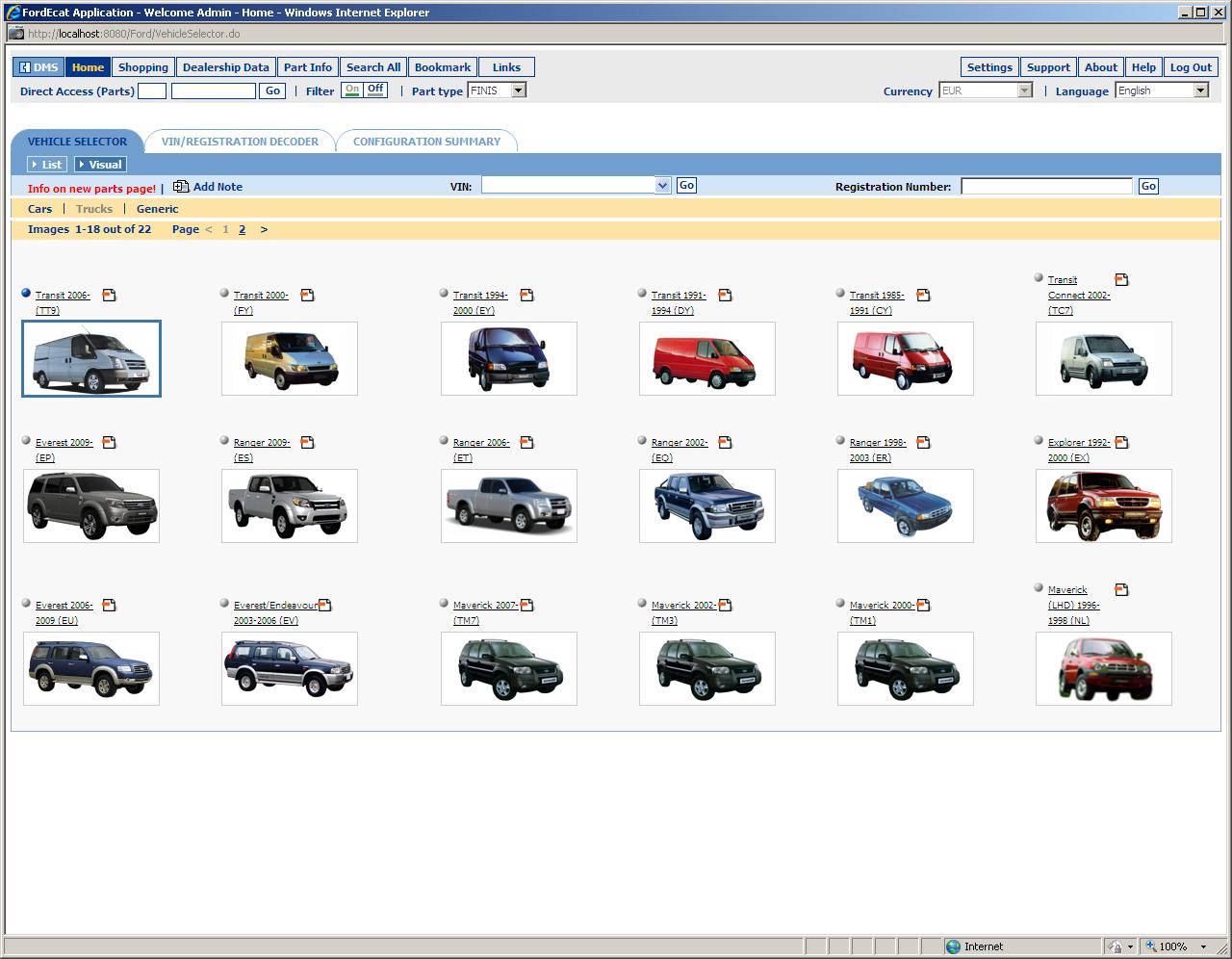
Task: Open the Shopping menu
Action: (143, 67)
